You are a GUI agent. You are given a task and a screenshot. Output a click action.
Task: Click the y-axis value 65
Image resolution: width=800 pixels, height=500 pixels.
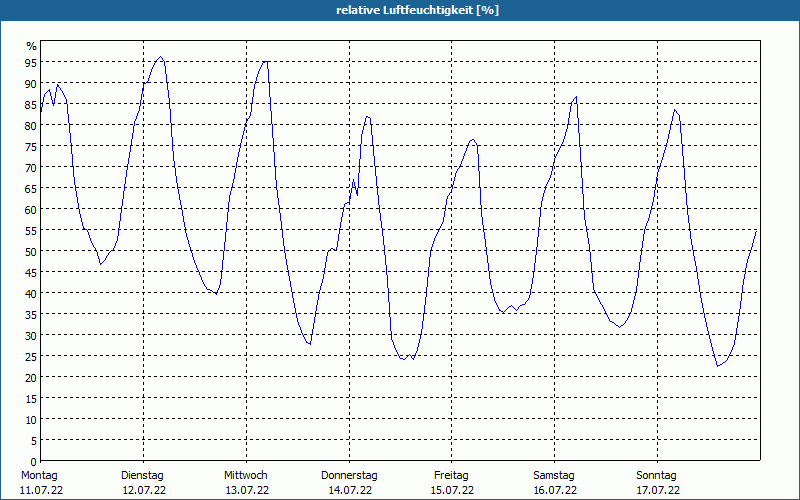point(31,189)
